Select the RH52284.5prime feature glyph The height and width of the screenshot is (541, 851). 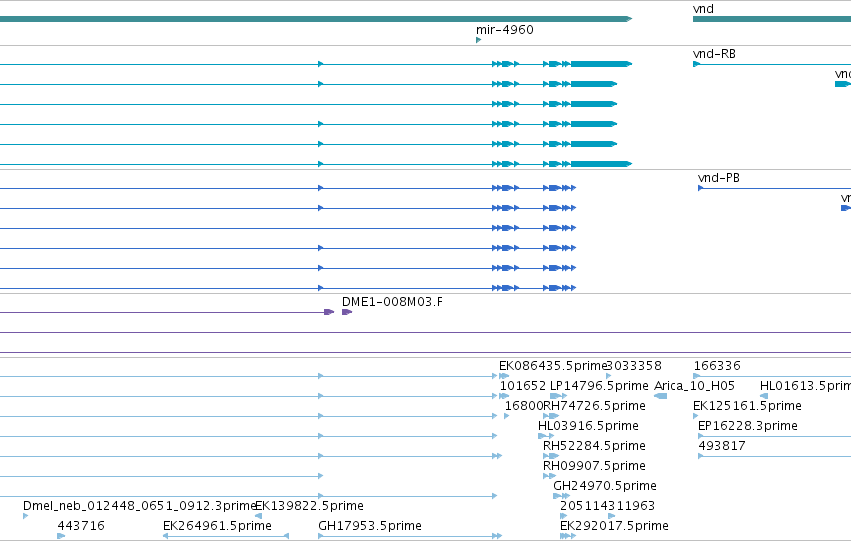pyautogui.click(x=550, y=456)
